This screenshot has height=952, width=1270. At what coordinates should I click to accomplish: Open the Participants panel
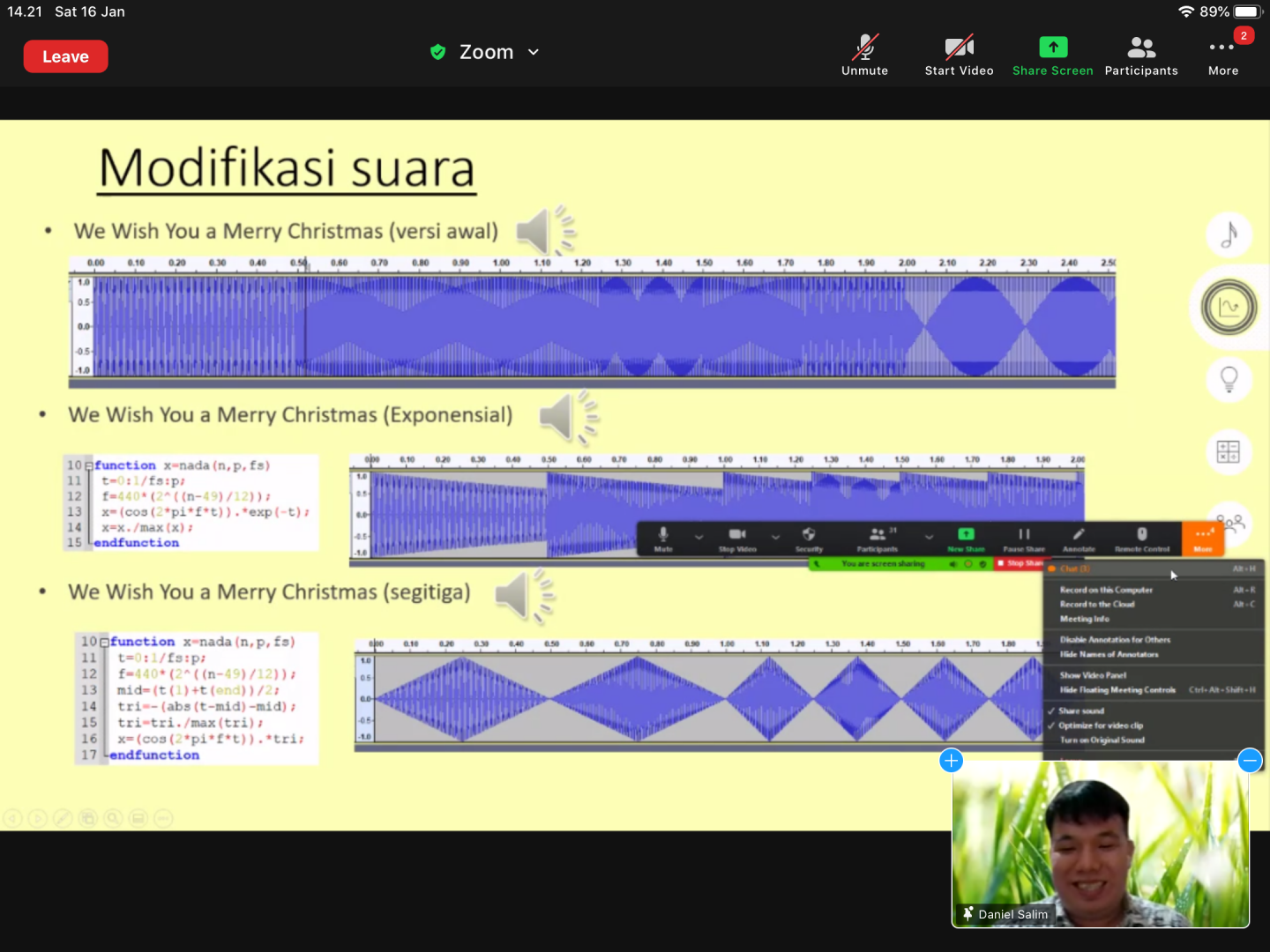click(1140, 56)
